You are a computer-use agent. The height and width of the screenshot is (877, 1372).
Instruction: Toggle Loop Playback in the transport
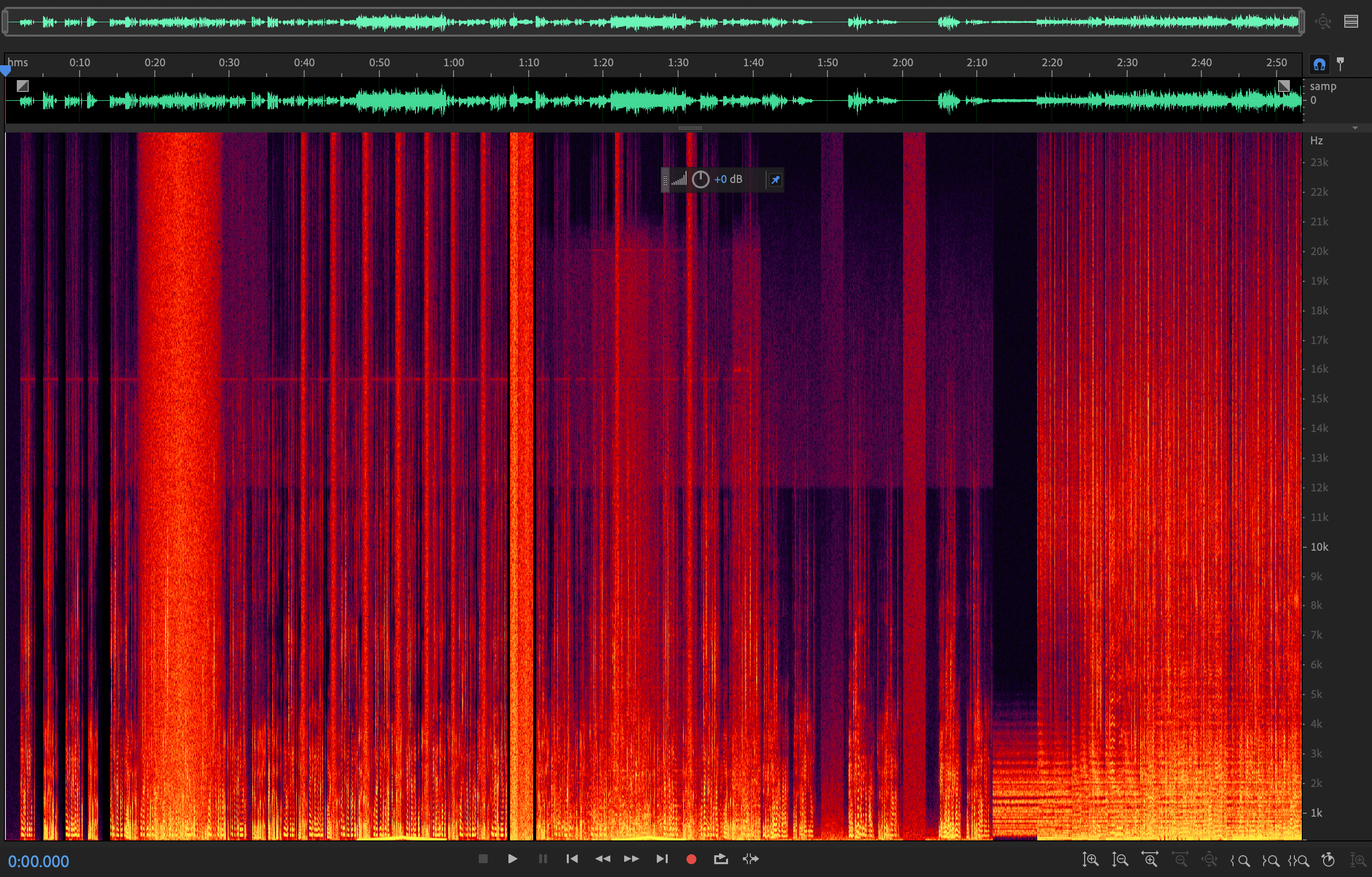click(x=721, y=859)
